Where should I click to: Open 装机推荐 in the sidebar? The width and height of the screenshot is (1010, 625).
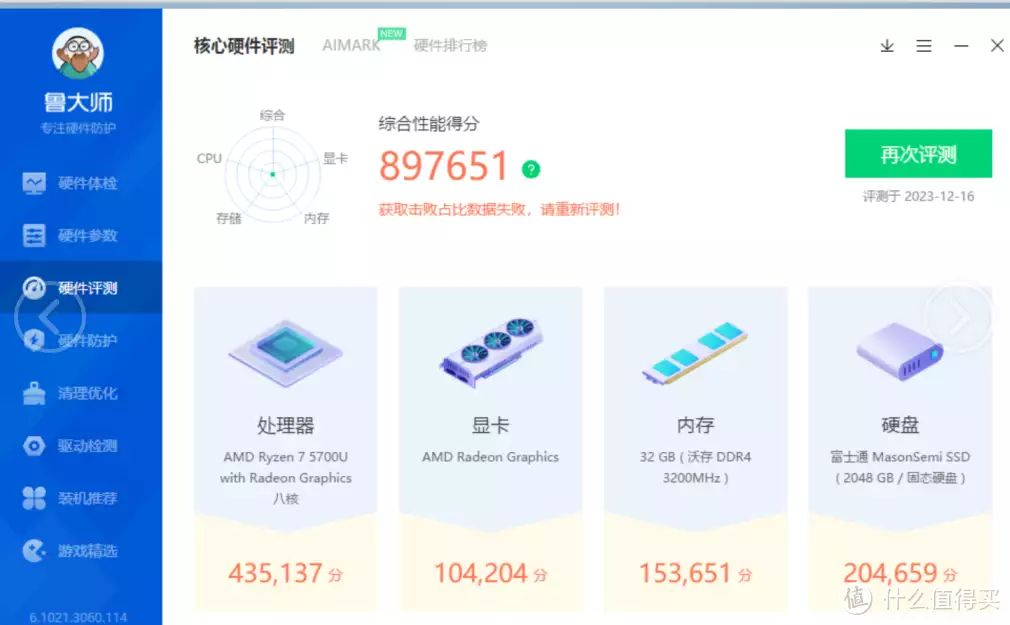[81, 498]
